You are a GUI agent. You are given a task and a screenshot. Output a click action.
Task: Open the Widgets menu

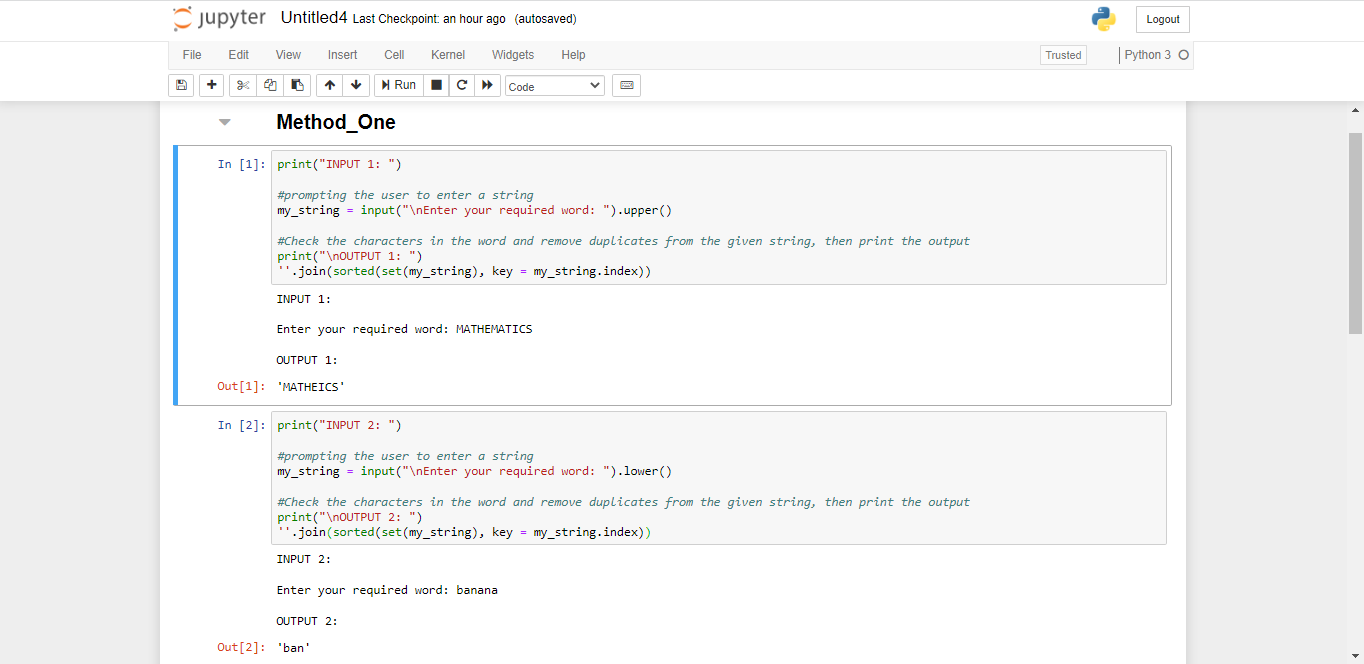click(x=513, y=55)
